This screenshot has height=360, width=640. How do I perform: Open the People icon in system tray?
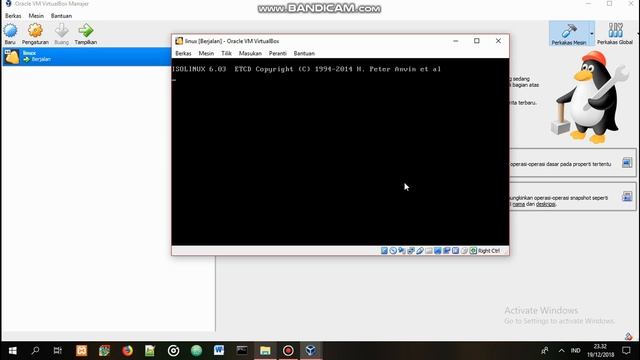click(544, 351)
